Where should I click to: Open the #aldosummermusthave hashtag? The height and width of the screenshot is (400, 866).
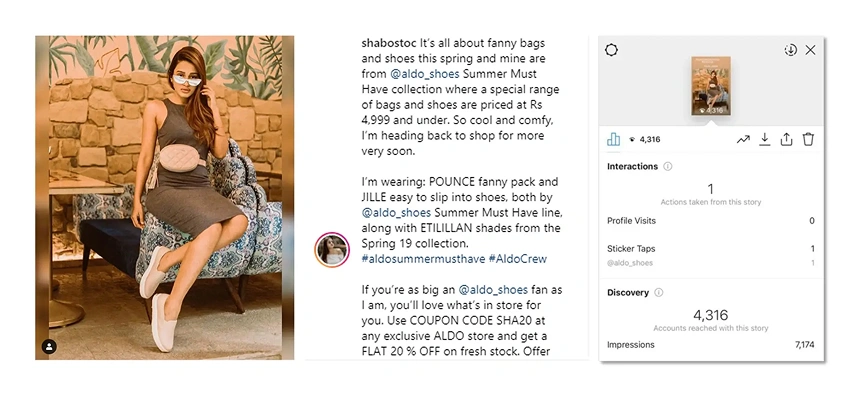pos(421,259)
